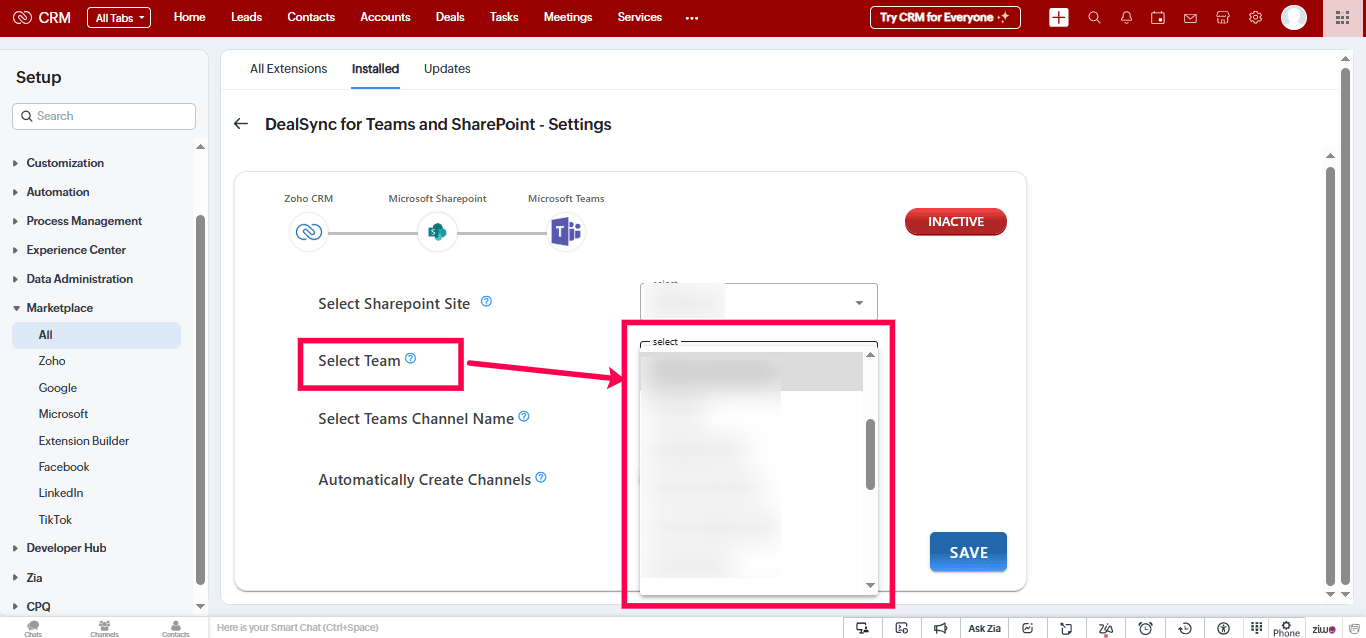
Task: Collapse the Marketplace section
Action: click(60, 308)
